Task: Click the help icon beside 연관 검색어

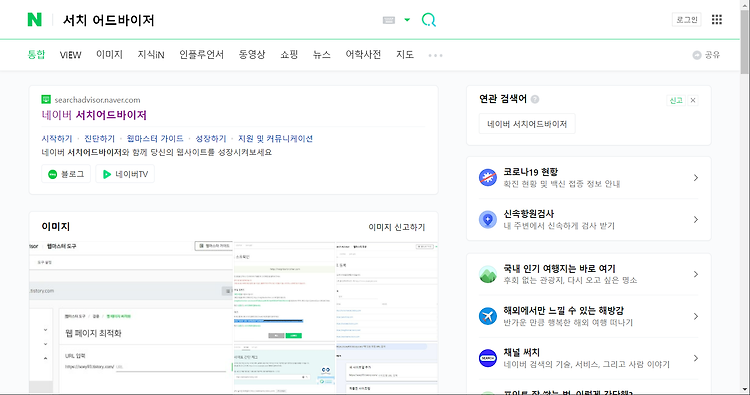Action: [x=535, y=99]
